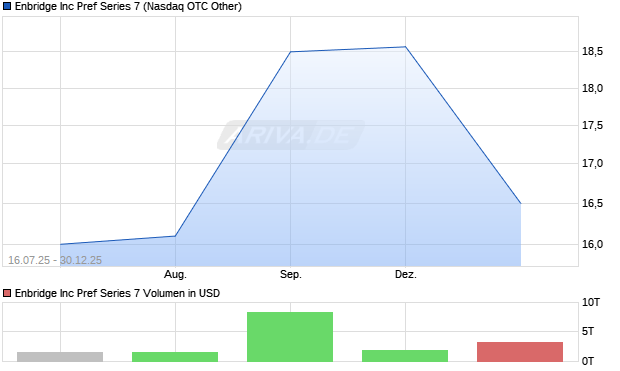Viewport: 620px width, 371px height.
Task: Click the ARIVA.DE watermark logo
Action: point(291,135)
